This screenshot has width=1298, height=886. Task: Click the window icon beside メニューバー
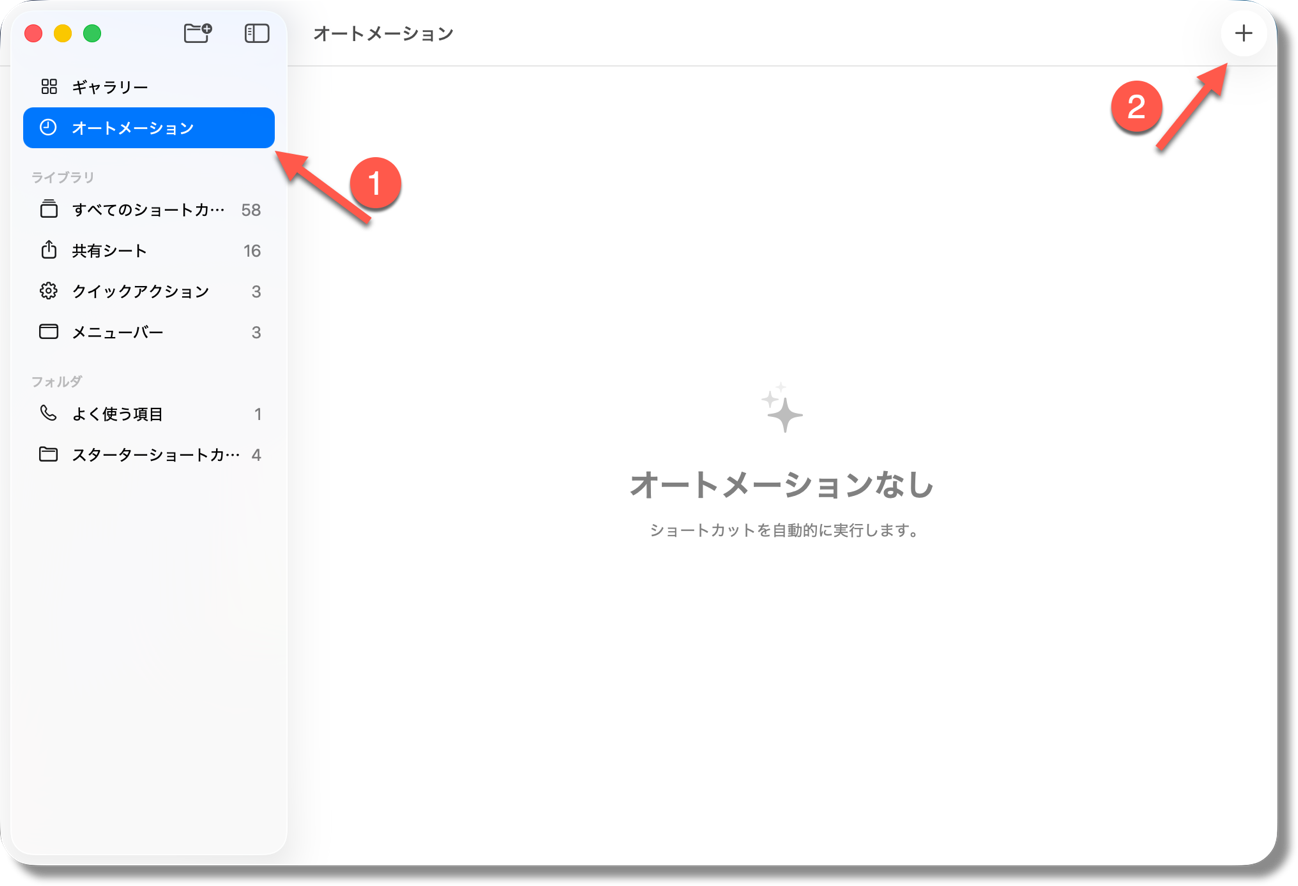click(x=48, y=331)
